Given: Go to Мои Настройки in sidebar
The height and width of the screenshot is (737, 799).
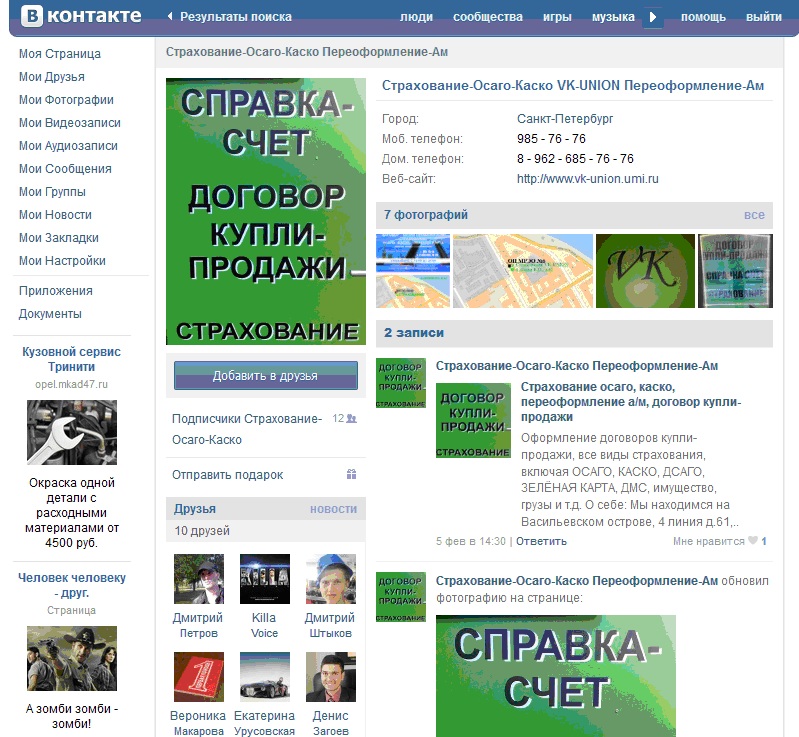Looking at the screenshot, I should [x=62, y=261].
